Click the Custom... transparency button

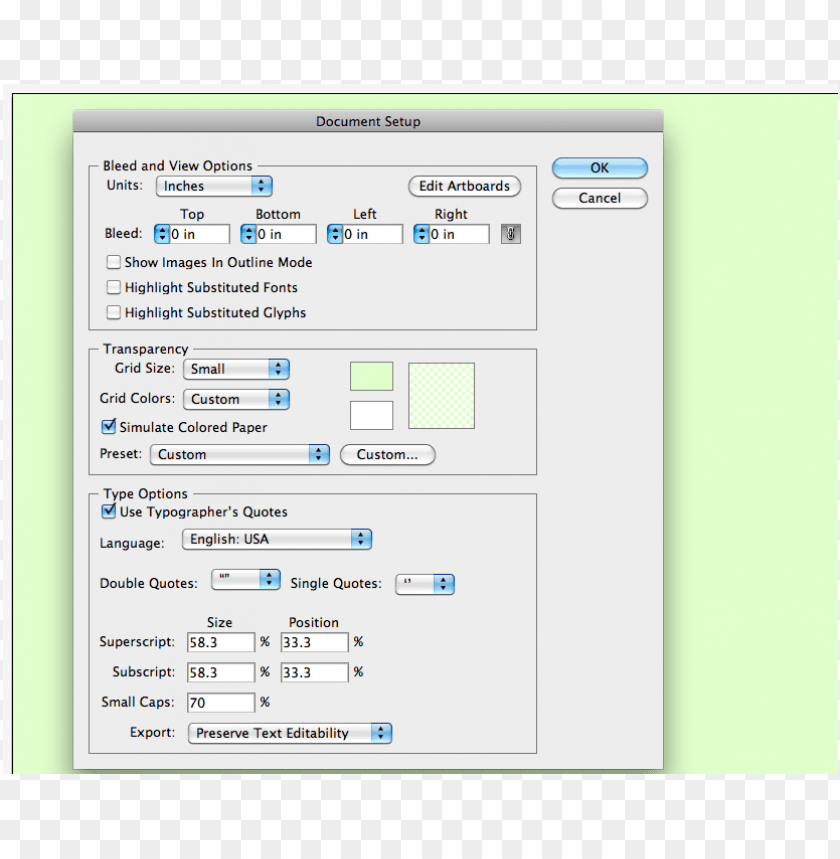[x=387, y=454]
